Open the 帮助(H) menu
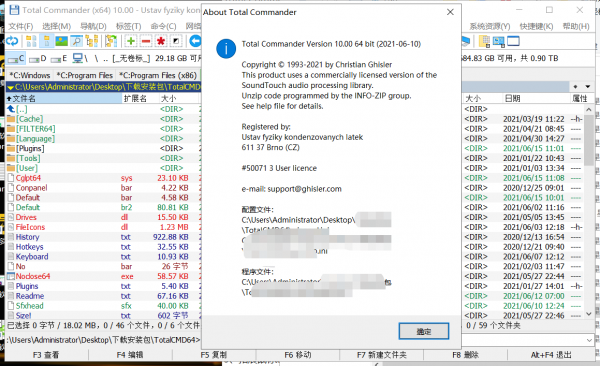This screenshot has width=600, height=366. [x=576, y=26]
